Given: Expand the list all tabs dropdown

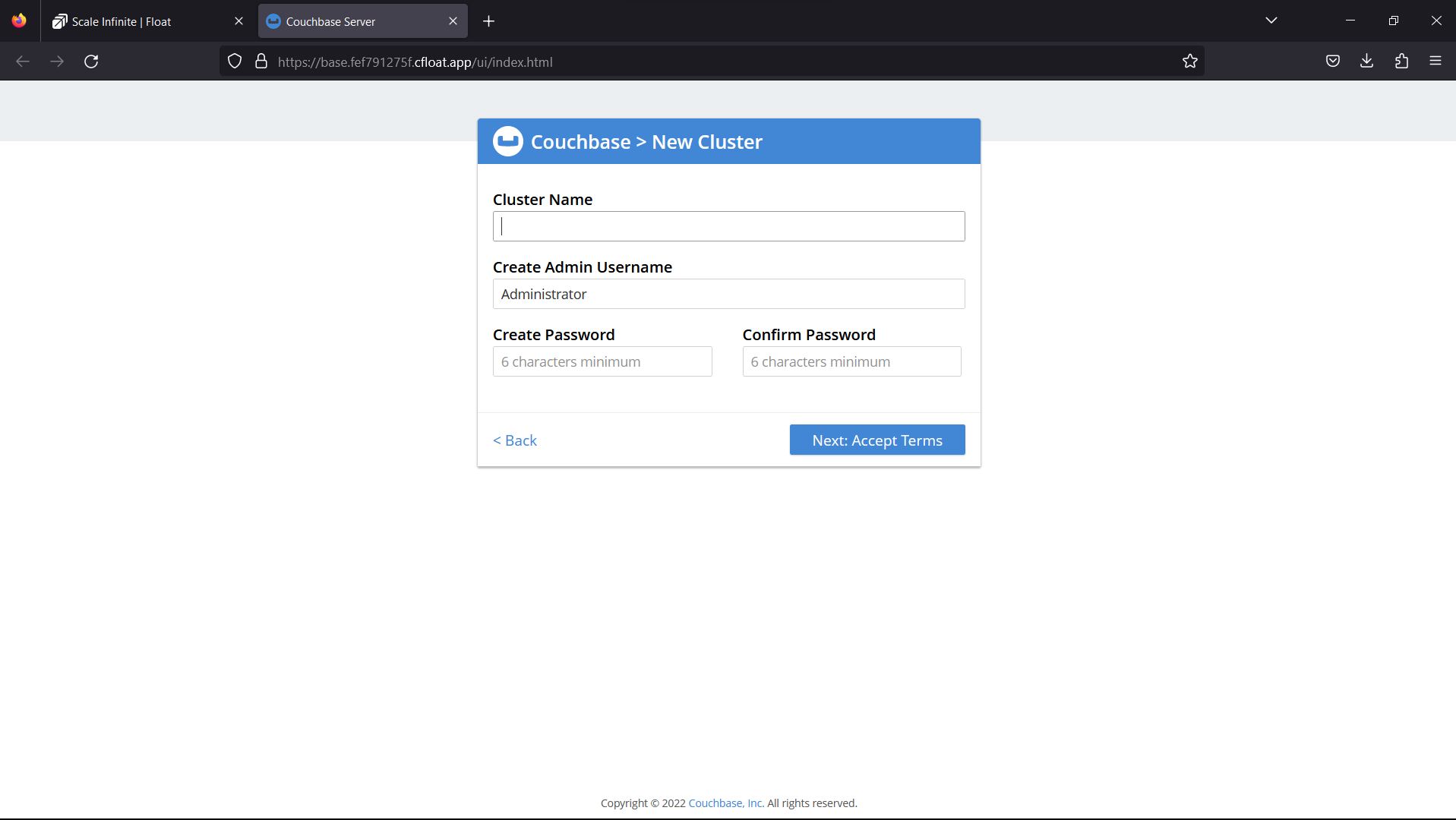Looking at the screenshot, I should click(1271, 20).
